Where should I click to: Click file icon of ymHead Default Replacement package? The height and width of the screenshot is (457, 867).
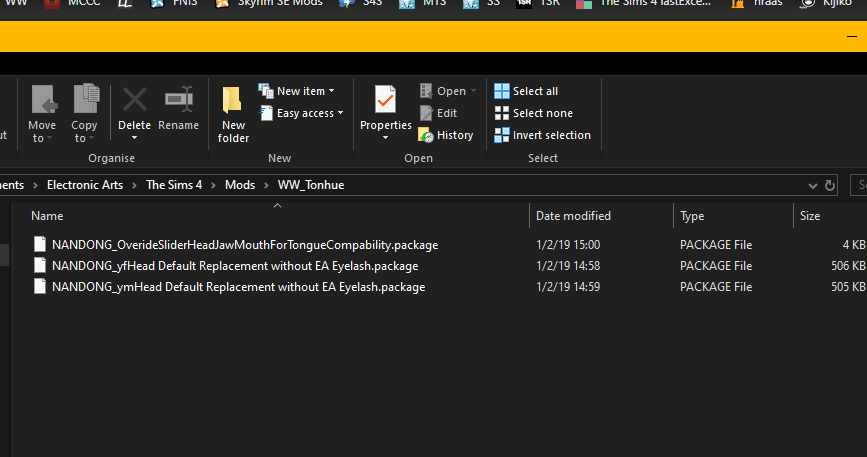click(40, 286)
